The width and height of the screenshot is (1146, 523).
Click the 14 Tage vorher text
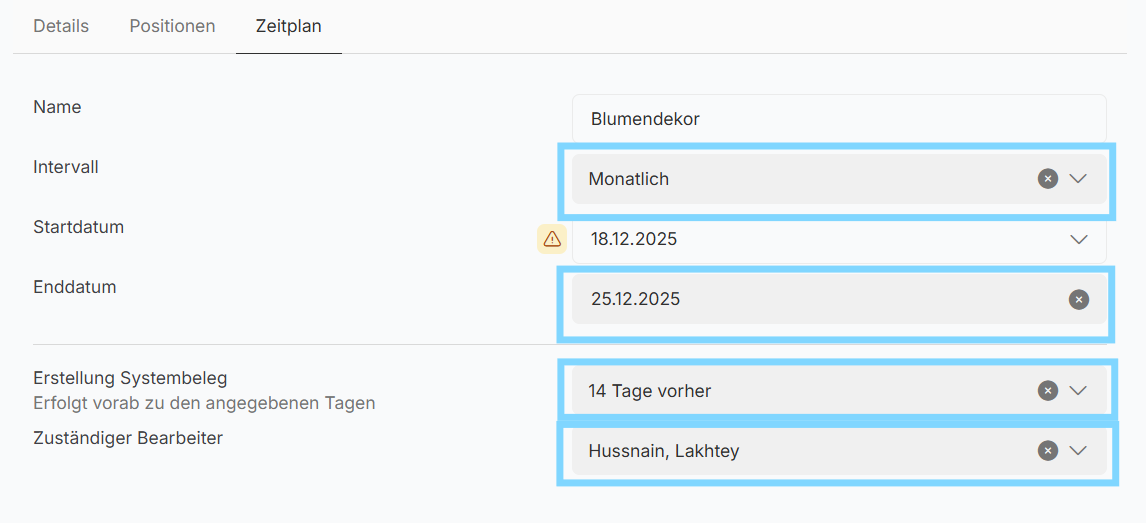pyautogui.click(x=649, y=391)
